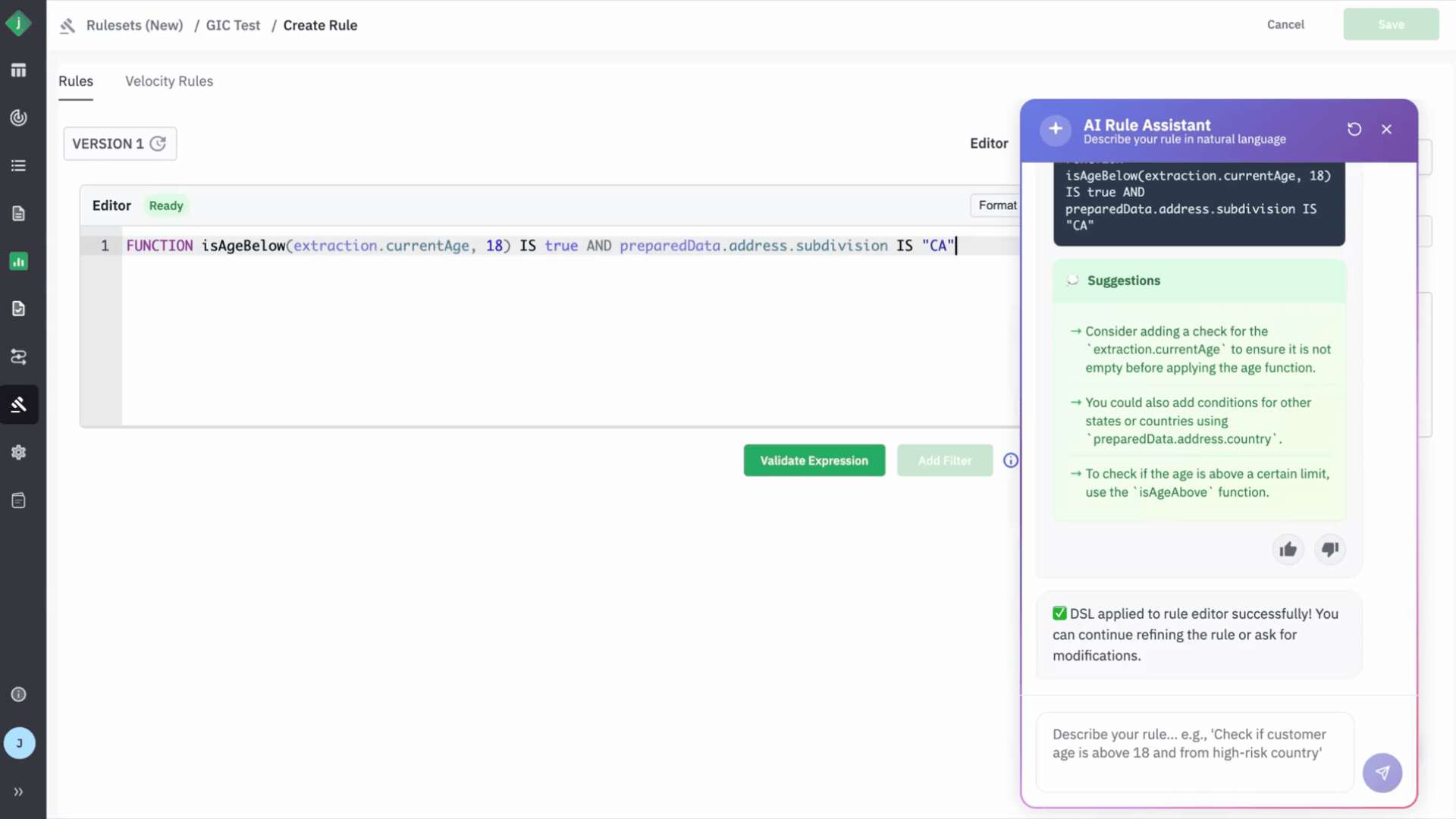Click the Format button in editor

996,206
